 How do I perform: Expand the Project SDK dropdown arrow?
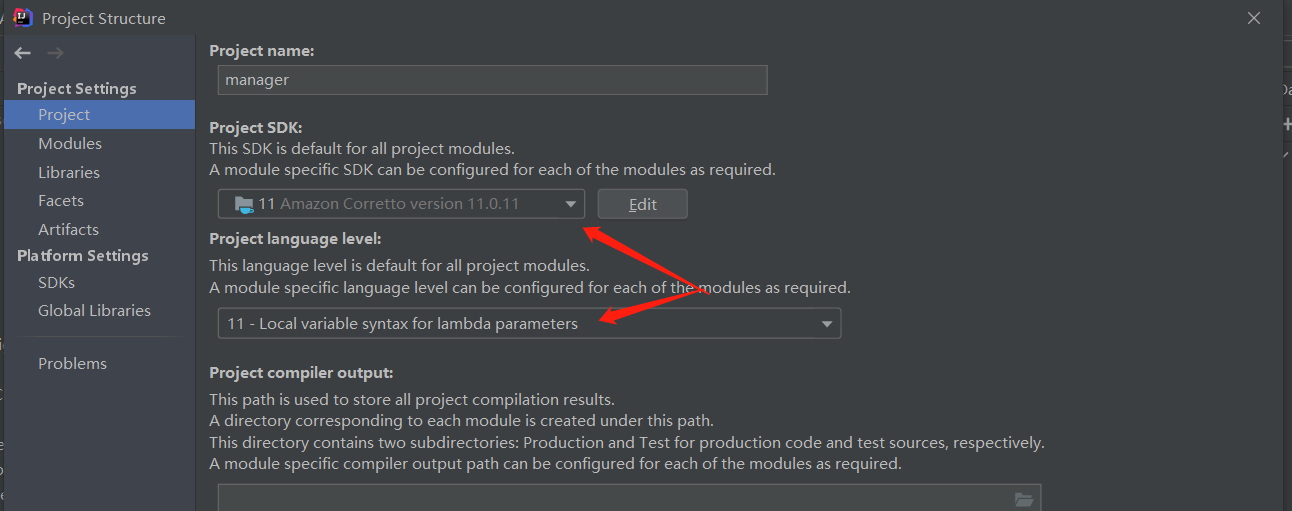570,204
